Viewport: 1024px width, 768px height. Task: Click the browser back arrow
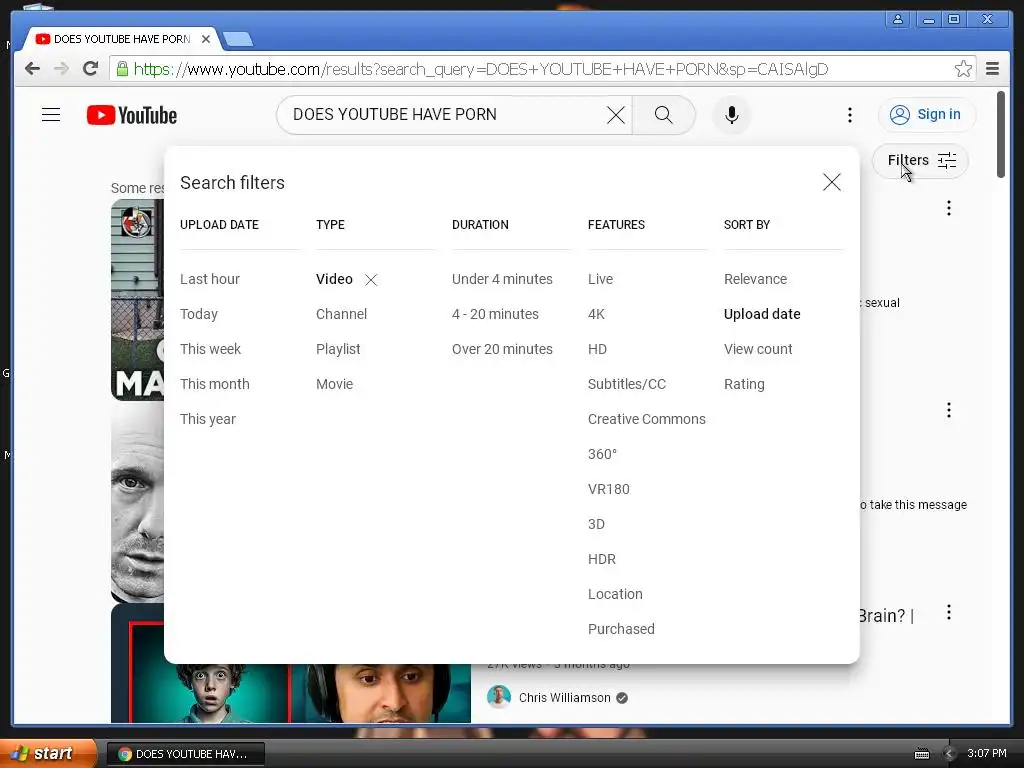[x=32, y=69]
